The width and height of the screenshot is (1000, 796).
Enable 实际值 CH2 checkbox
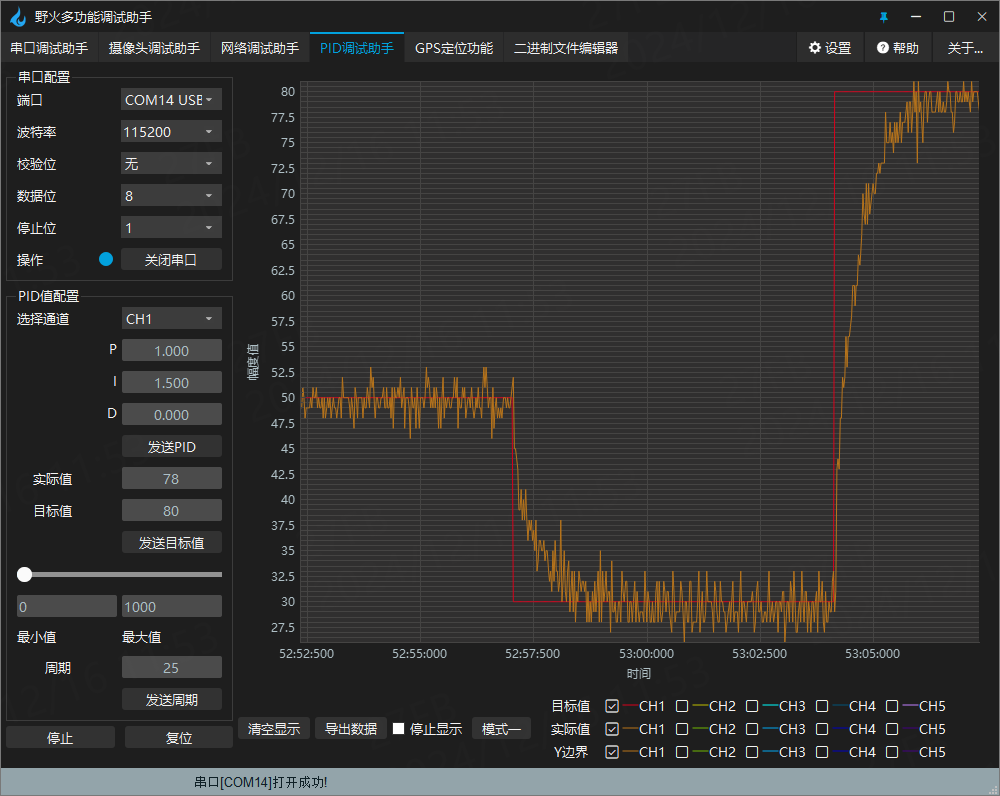682,728
